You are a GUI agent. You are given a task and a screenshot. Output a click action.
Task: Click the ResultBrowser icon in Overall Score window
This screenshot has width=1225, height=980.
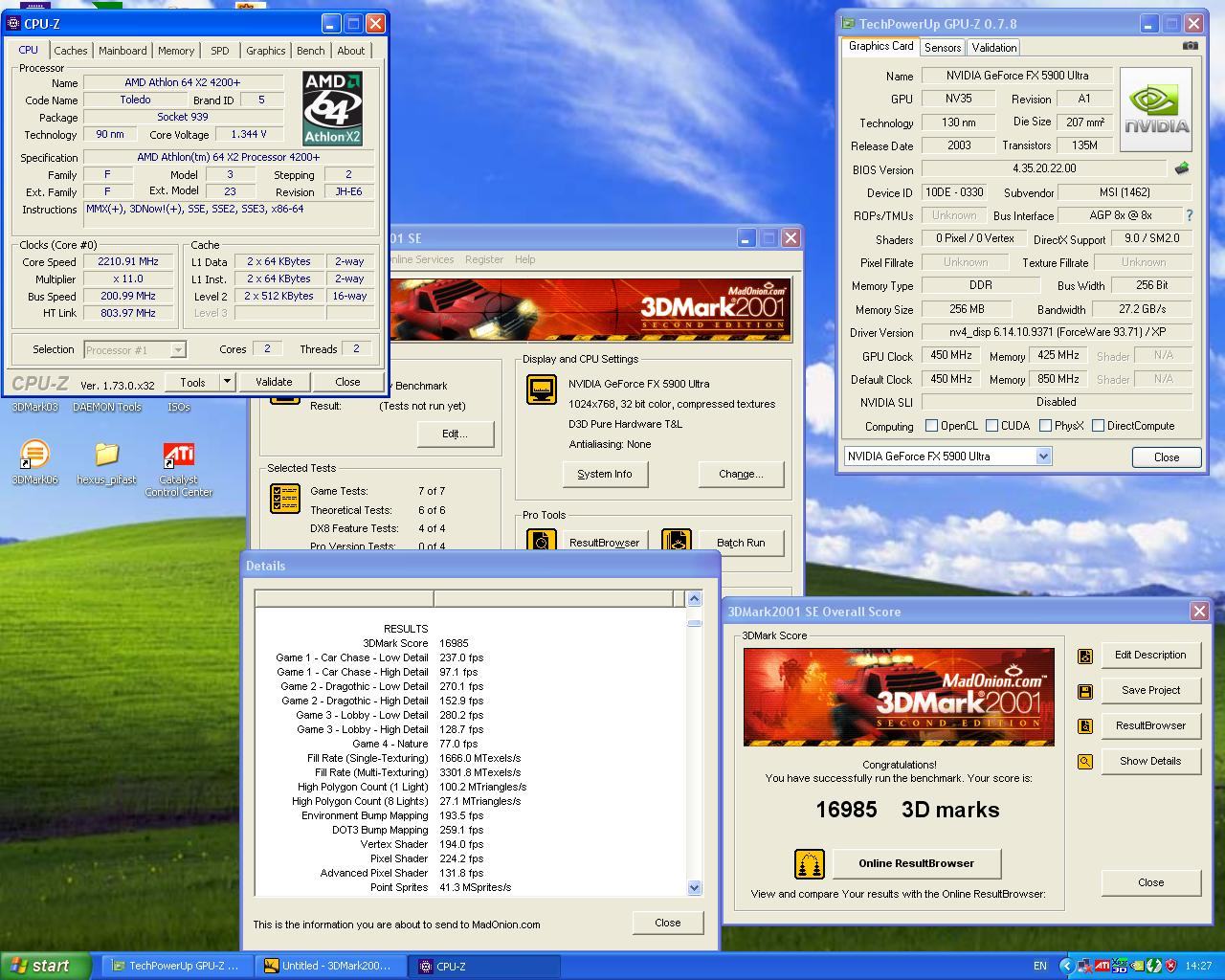click(x=1085, y=726)
